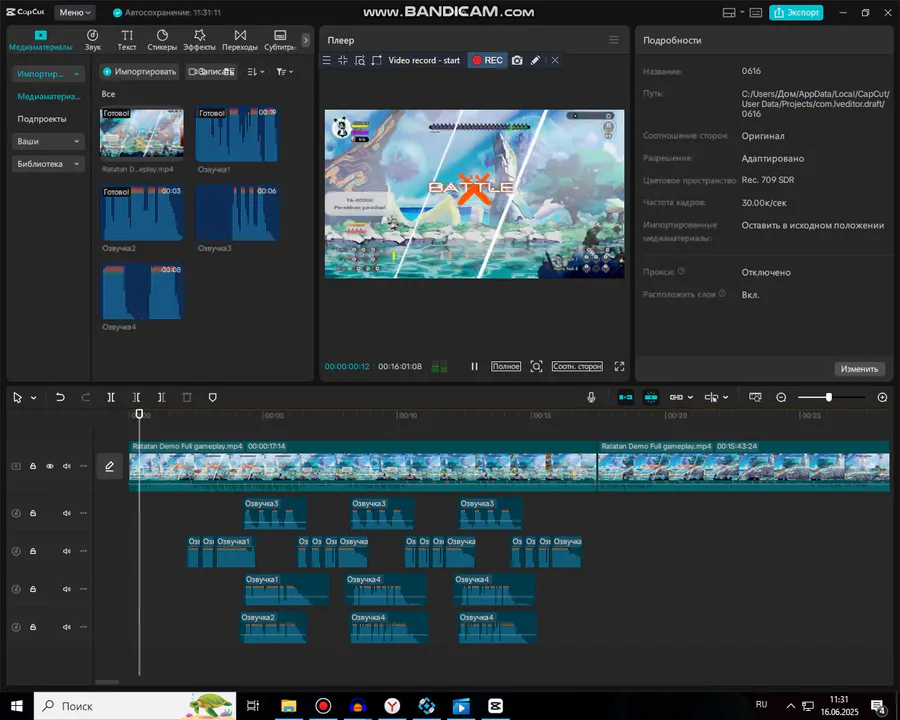Mute the audio track containing only Озвучка3 clips
This screenshot has height=720, width=900.
tap(67, 513)
